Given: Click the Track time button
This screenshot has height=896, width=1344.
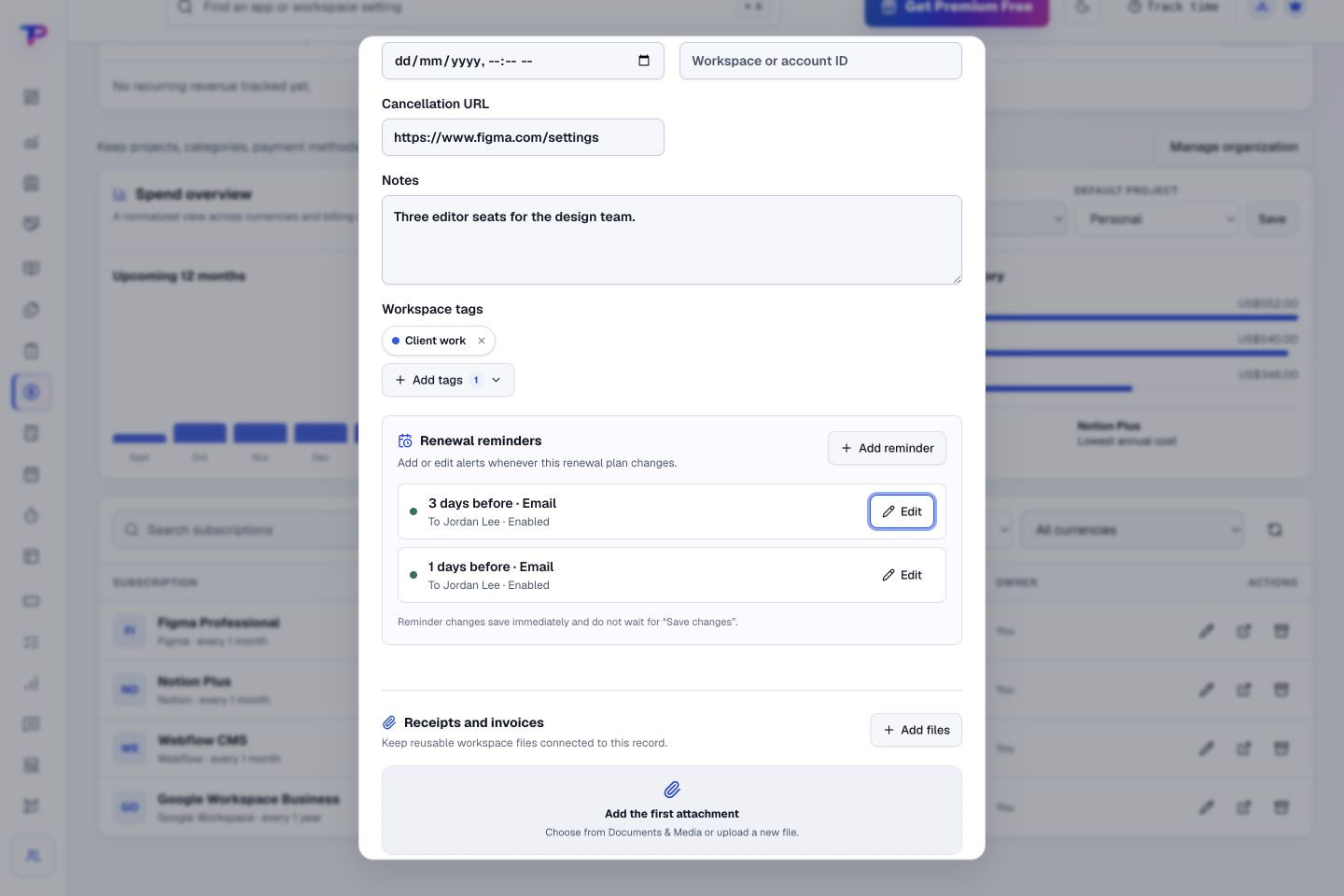Looking at the screenshot, I should [x=1173, y=7].
